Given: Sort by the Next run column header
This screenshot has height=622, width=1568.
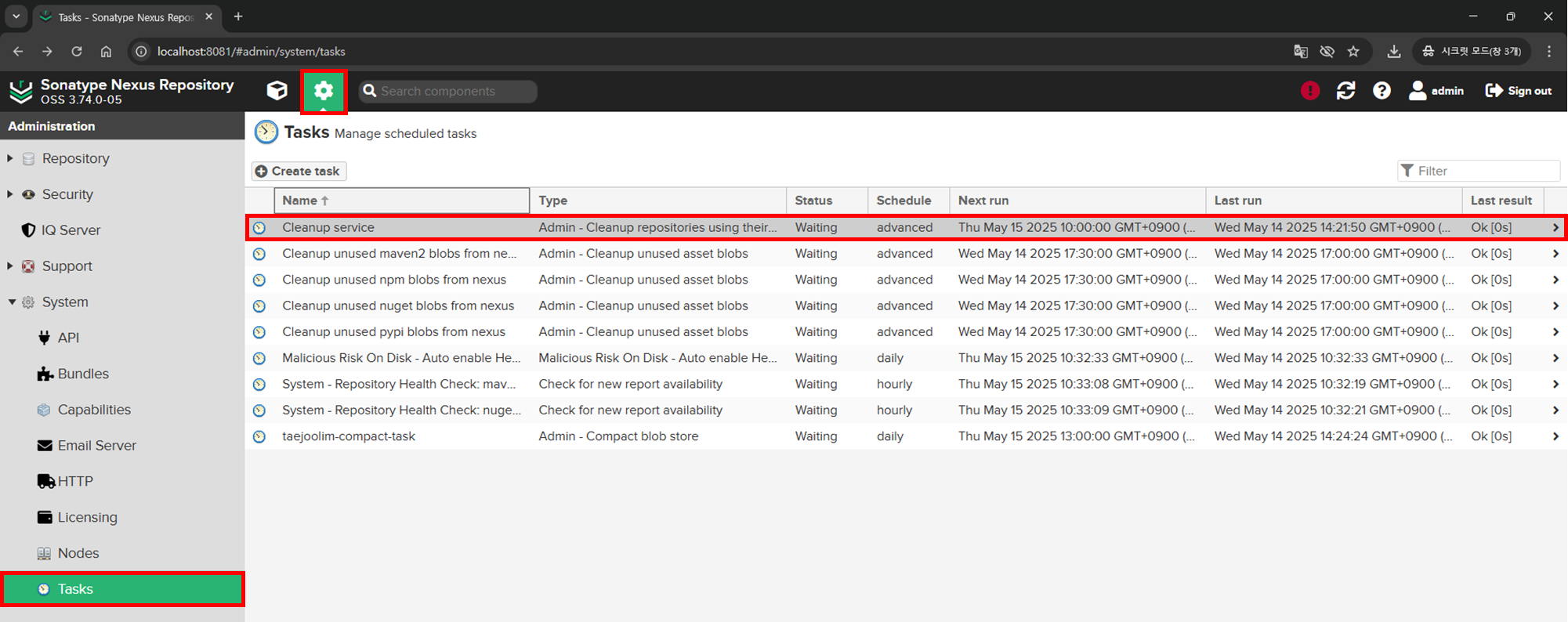Looking at the screenshot, I should pos(1078,201).
